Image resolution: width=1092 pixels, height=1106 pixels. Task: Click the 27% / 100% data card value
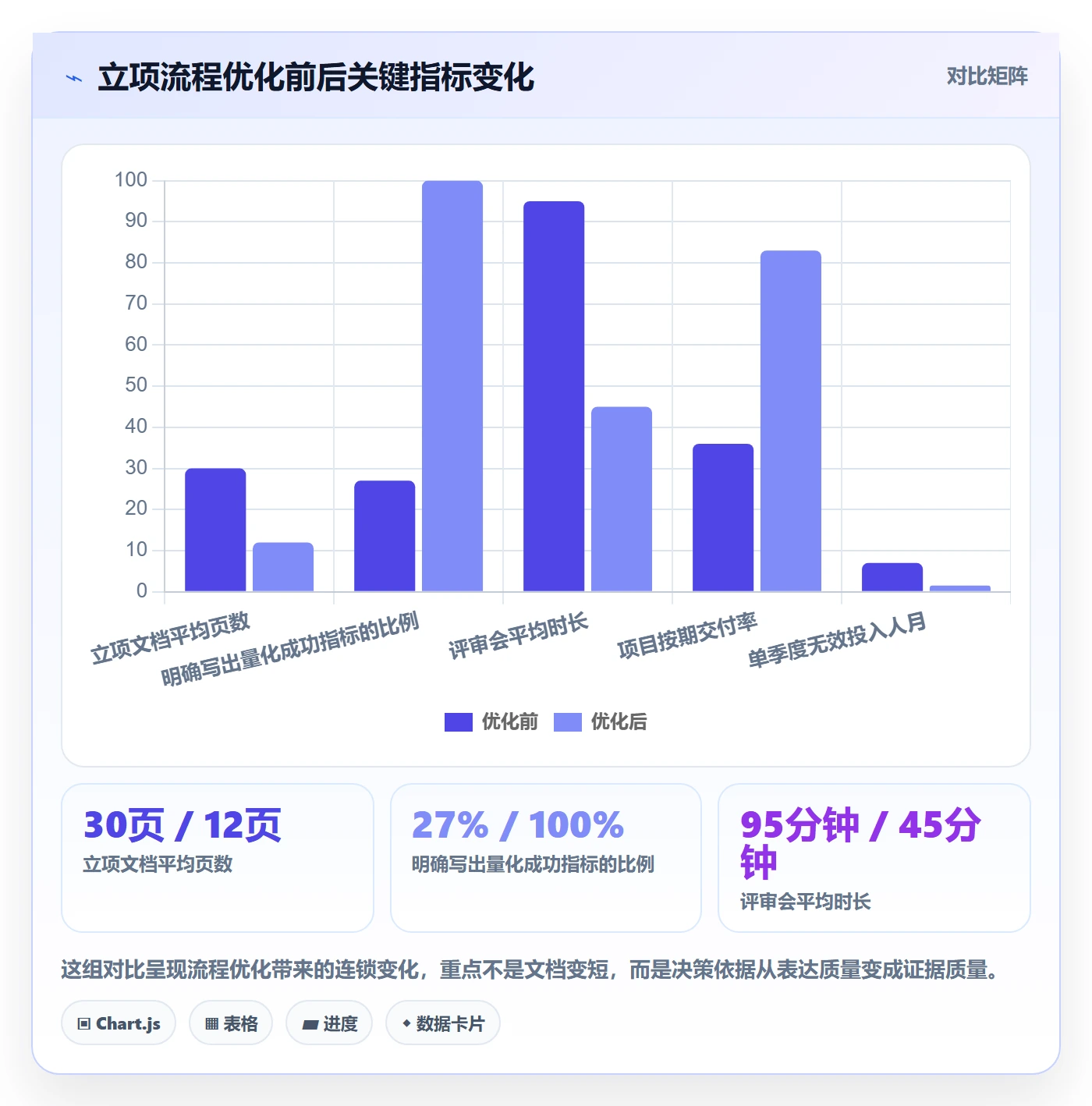(x=518, y=825)
